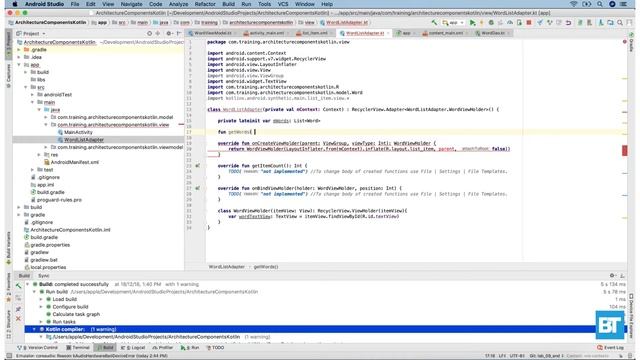Viewport: 640px width, 360px height.
Task: Switch to content_main.xml editor tab
Action: tap(445, 33)
